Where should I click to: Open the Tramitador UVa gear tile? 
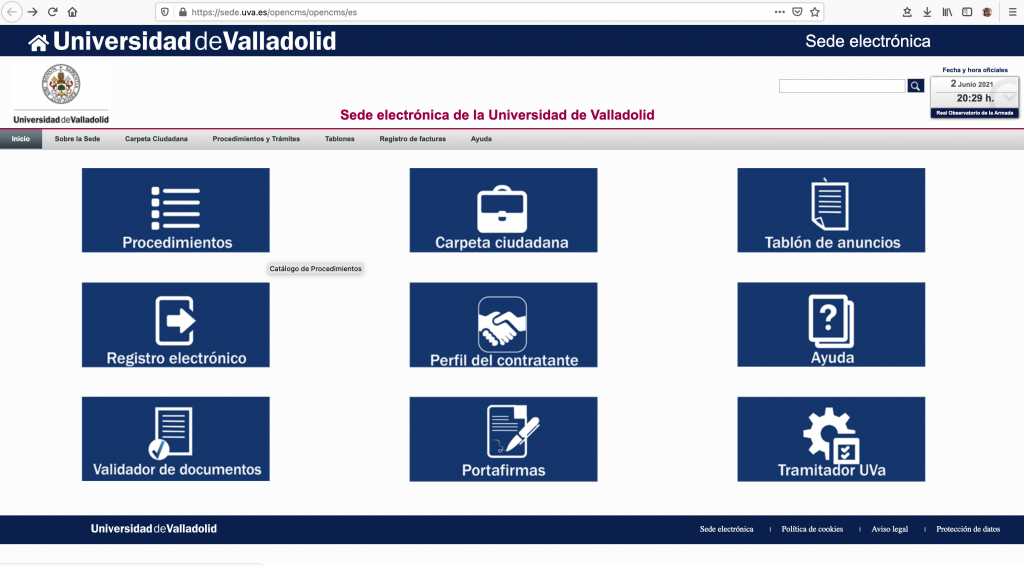831,439
